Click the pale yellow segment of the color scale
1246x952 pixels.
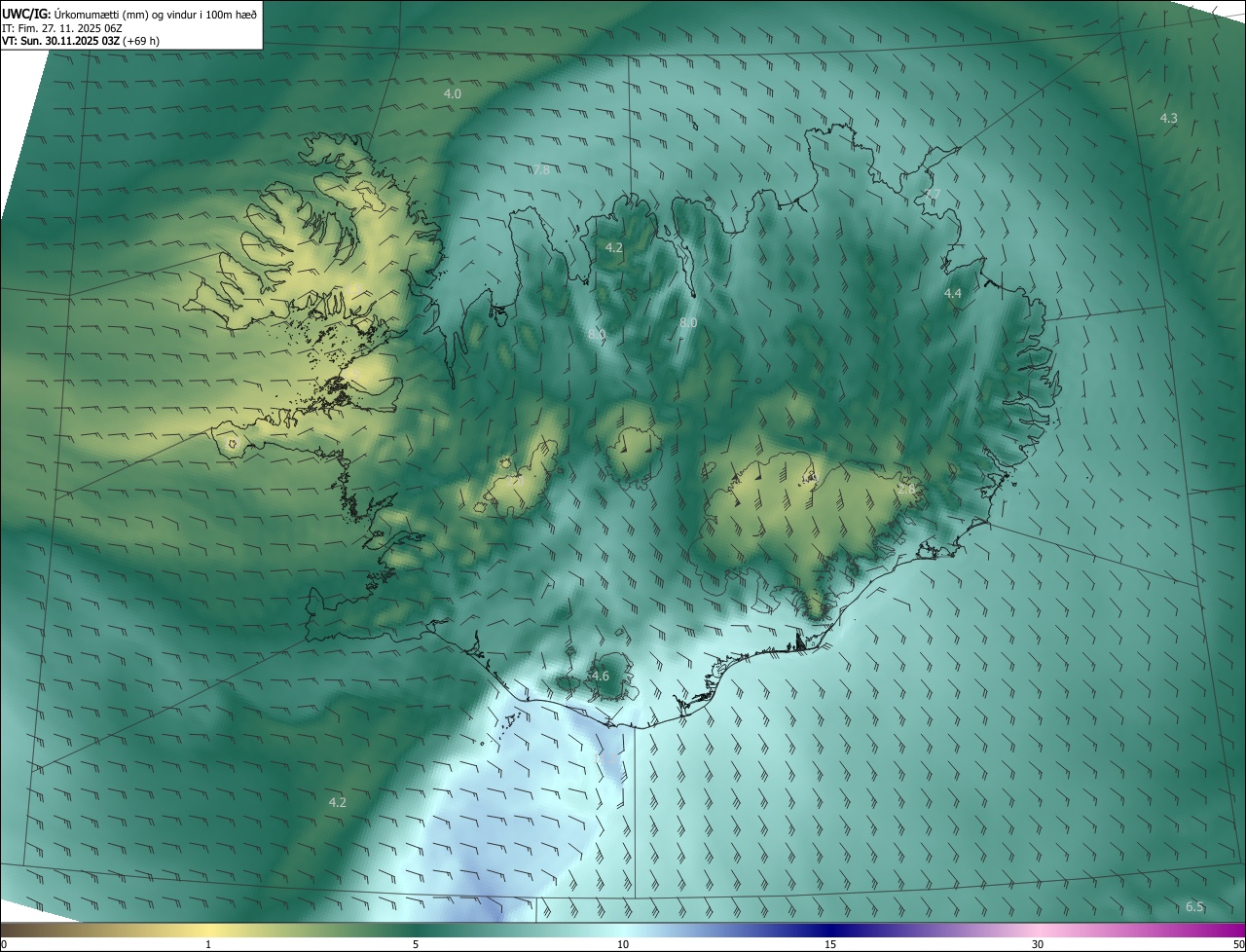pos(208,930)
